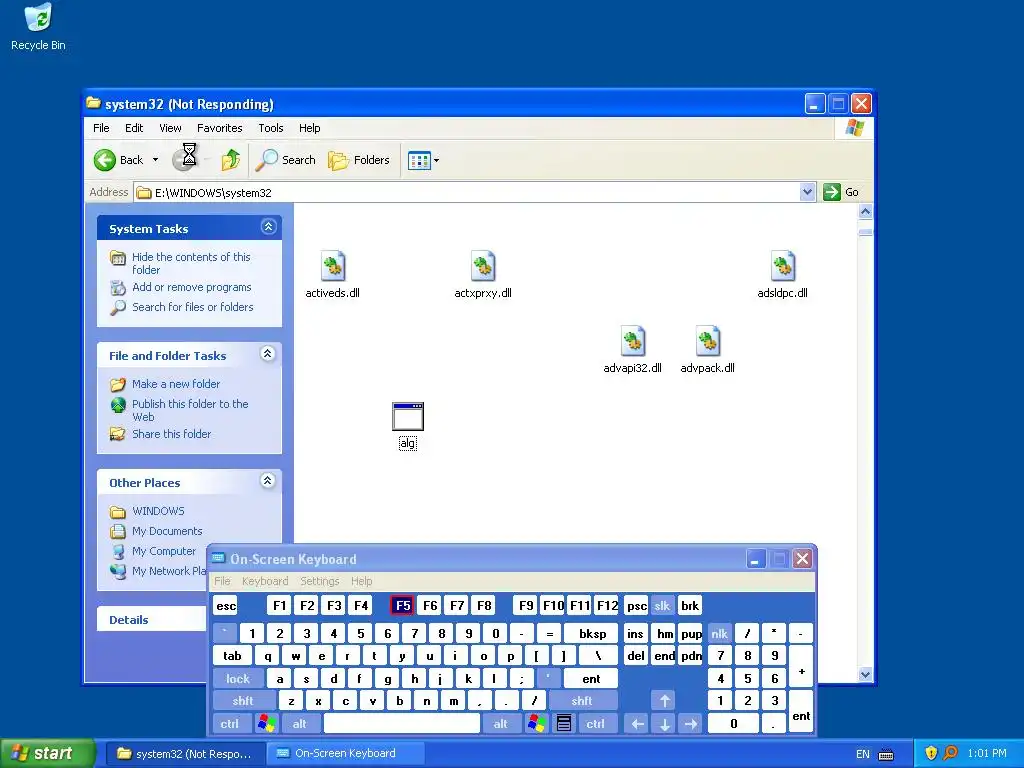The width and height of the screenshot is (1024, 768).
Task: Toggle the right alt key
Action: (500, 723)
